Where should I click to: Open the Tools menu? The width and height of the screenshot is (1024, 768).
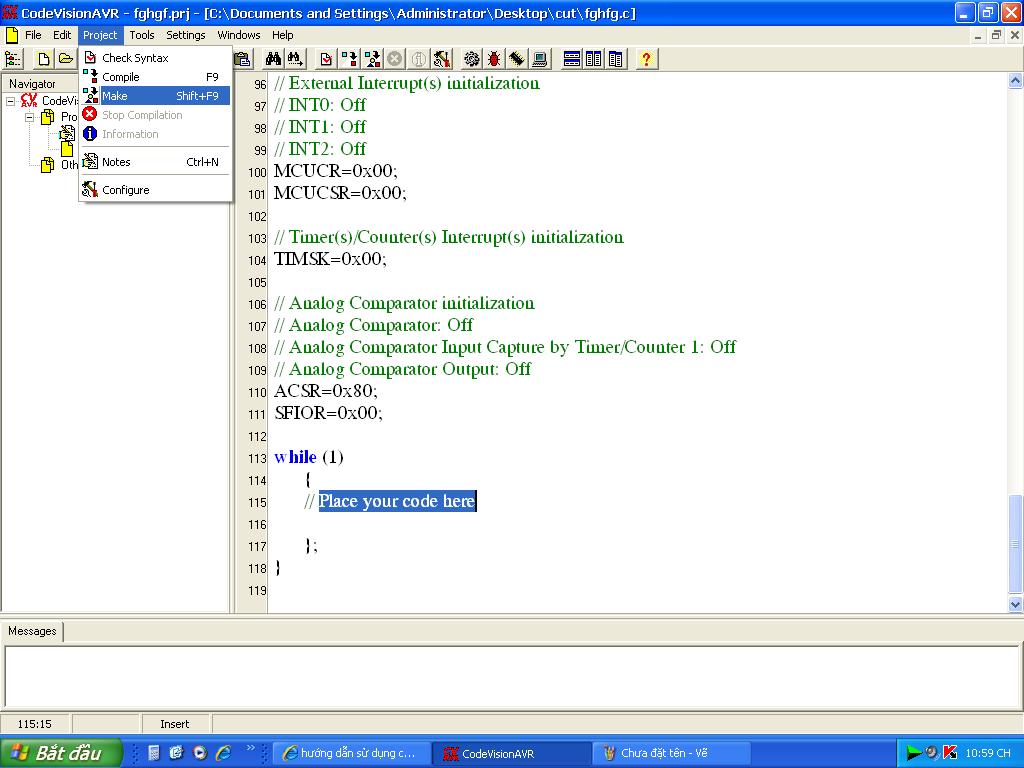tap(142, 35)
